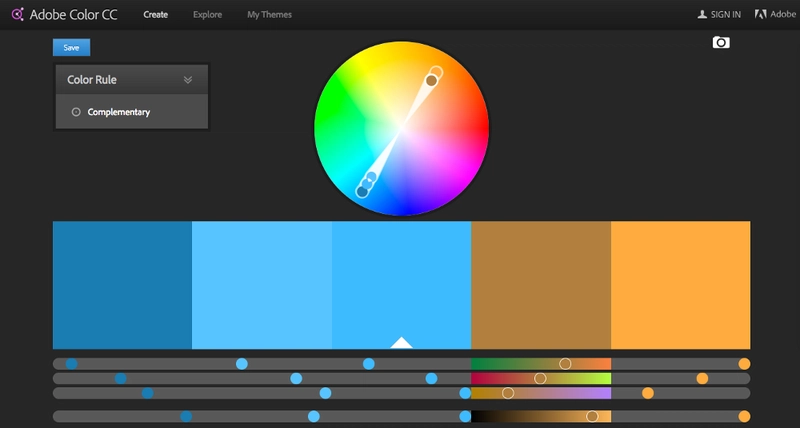Click the white base color triangle indicator
Viewport: 800px width, 428px height.
coord(402,343)
